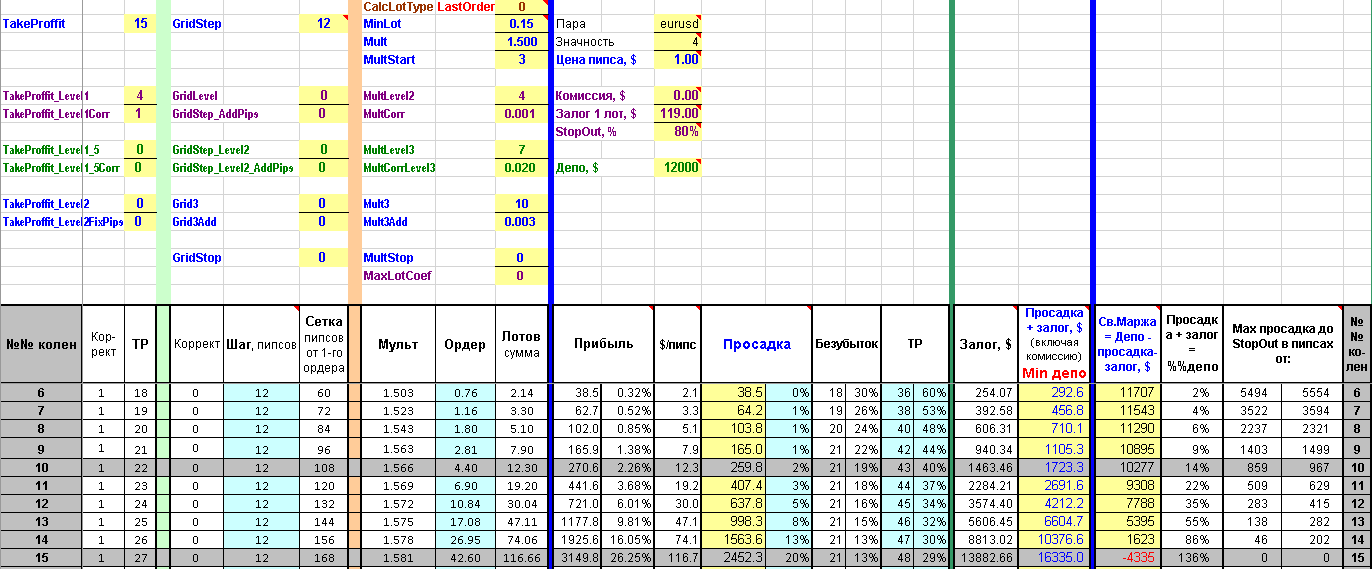The image size is (1372, 569).
Task: Select the Мульт column header
Action: [398, 344]
